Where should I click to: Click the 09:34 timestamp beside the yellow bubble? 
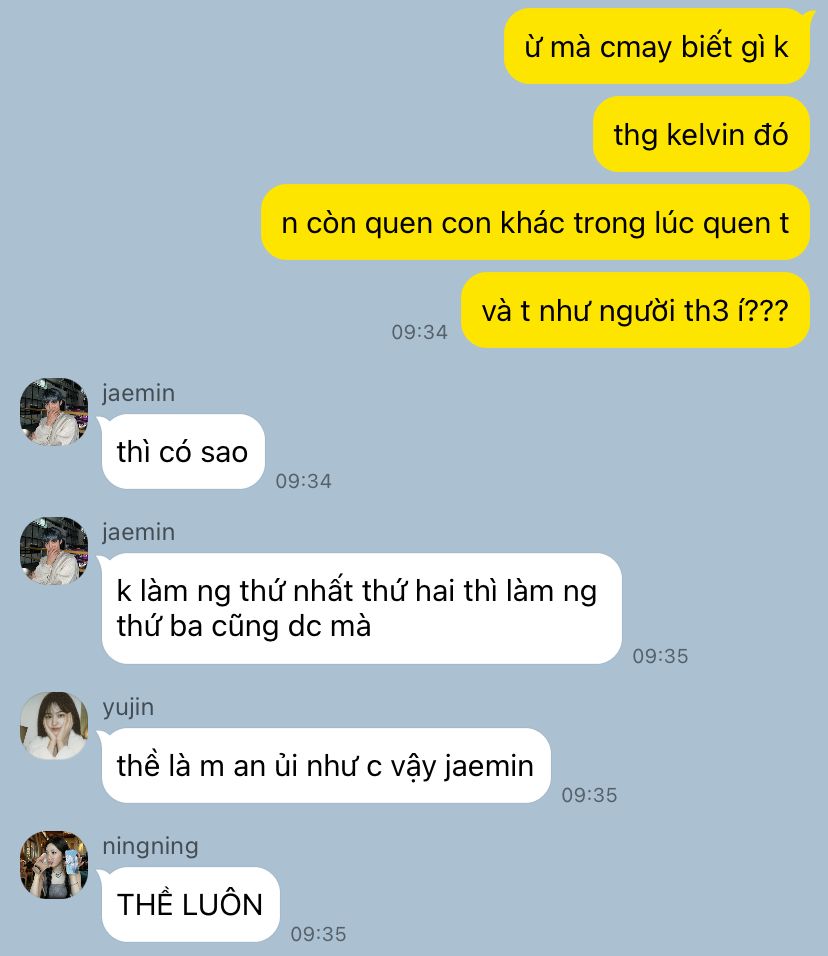click(419, 332)
